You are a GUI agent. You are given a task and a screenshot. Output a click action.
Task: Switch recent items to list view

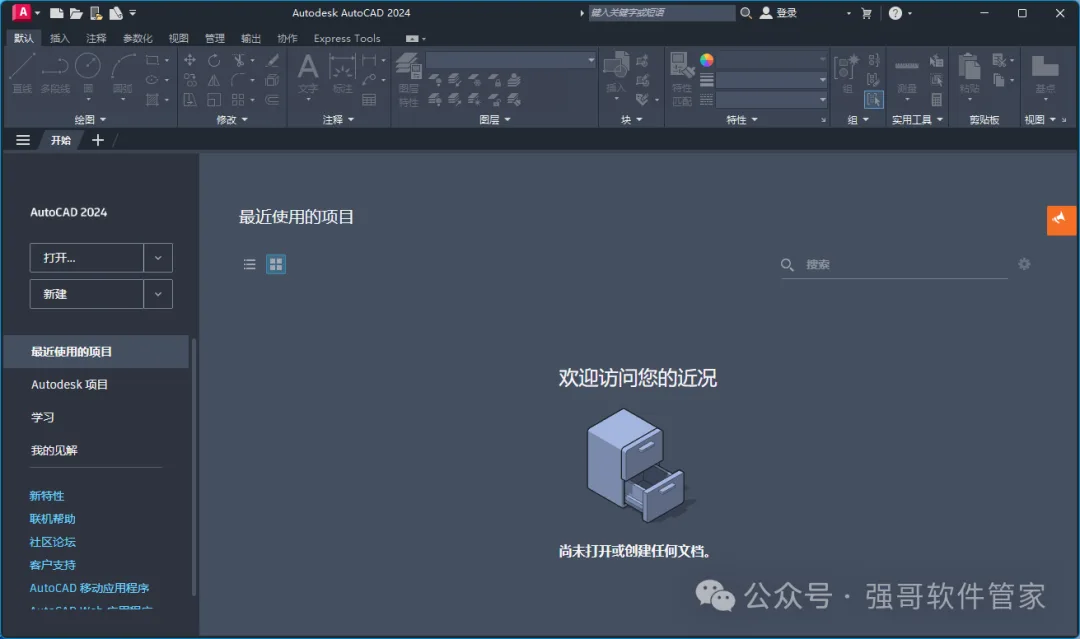[x=249, y=264]
